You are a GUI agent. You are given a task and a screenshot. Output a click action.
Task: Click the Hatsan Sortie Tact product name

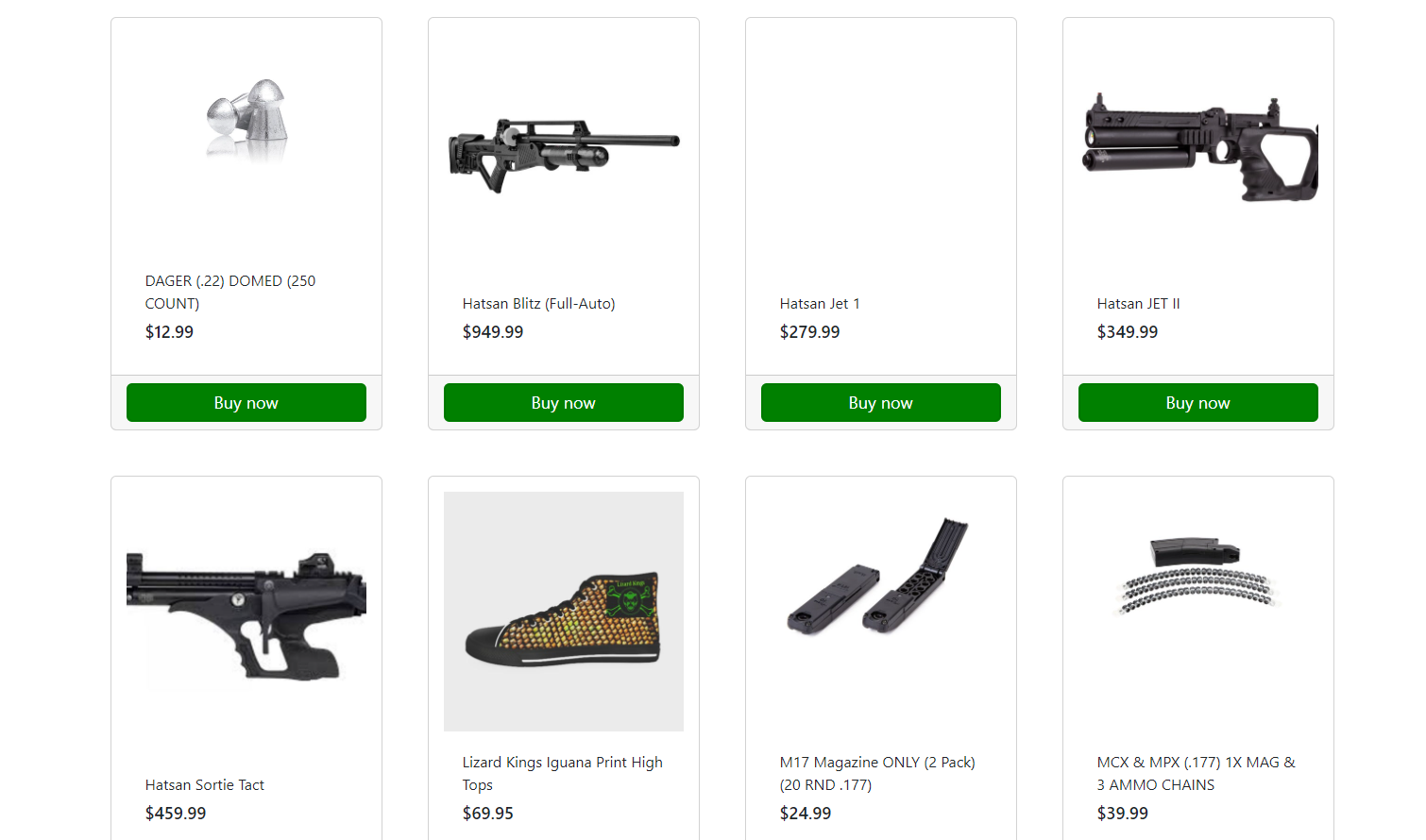205,785
